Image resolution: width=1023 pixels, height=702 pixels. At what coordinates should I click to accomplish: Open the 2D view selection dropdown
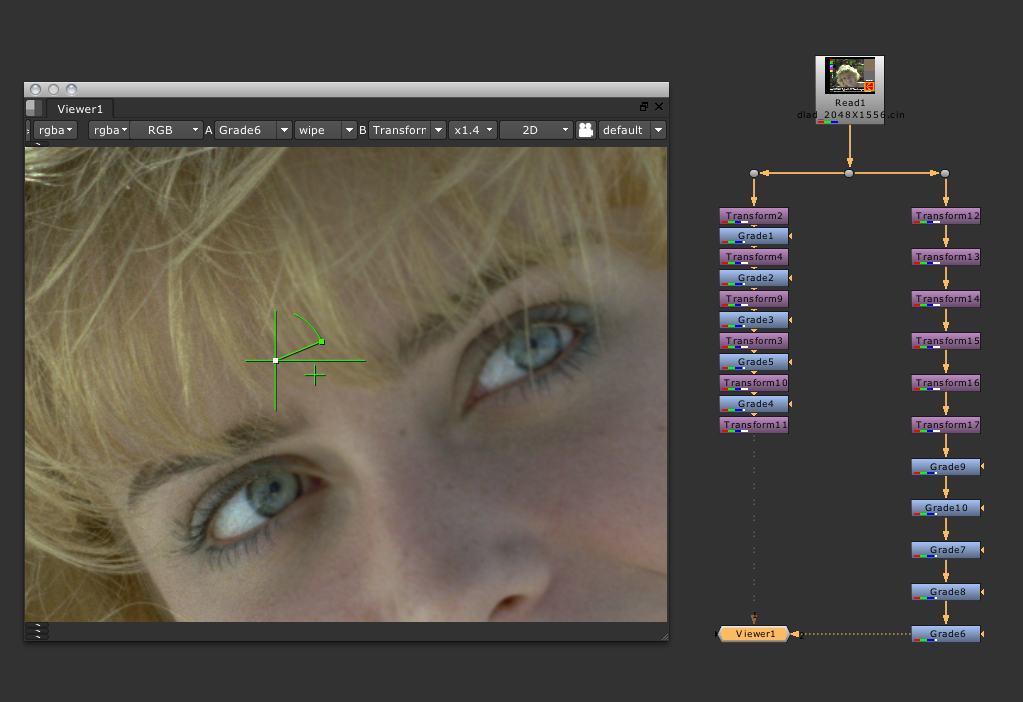(x=536, y=129)
